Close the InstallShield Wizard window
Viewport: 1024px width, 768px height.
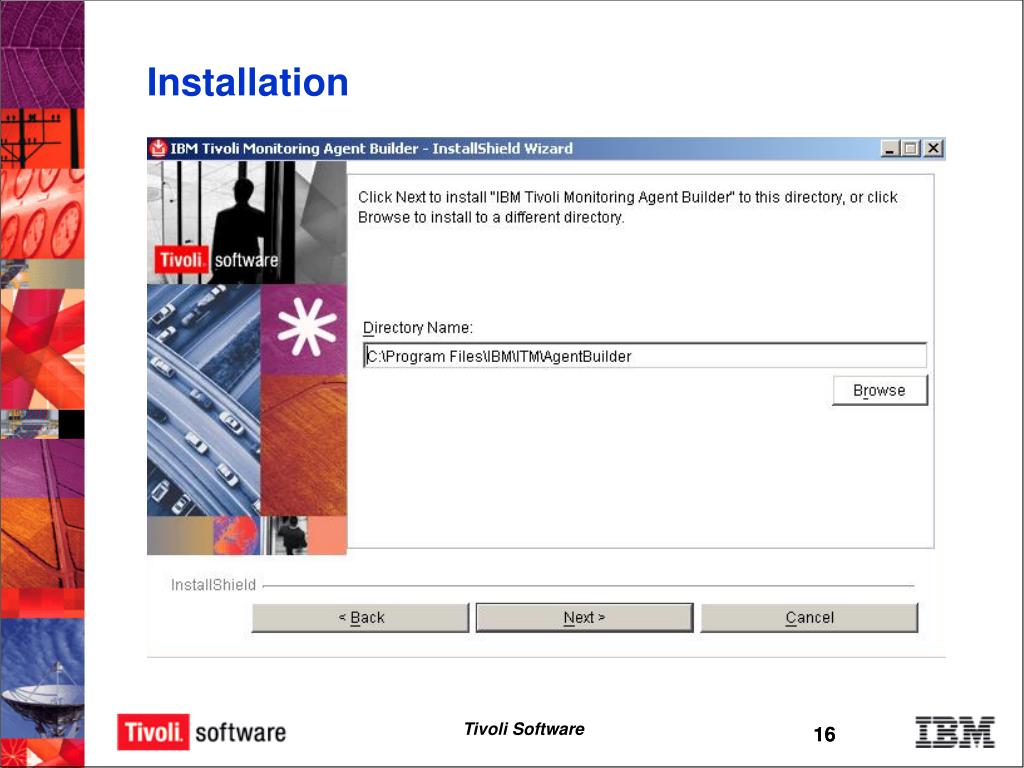pyautogui.click(x=934, y=149)
